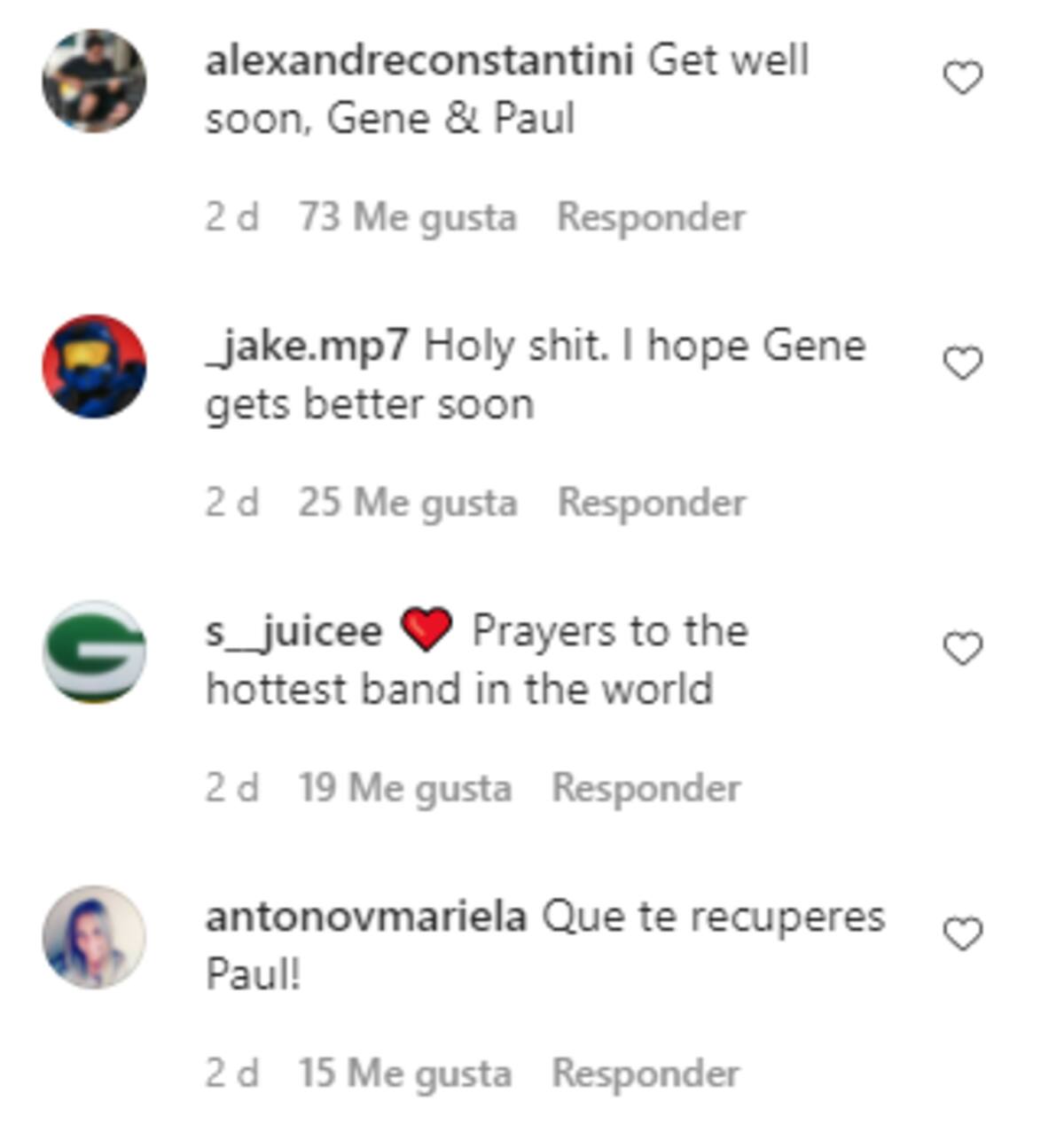Click Responder under _jake.mp7's comment
The image size is (1064, 1132).
pyautogui.click(x=652, y=503)
